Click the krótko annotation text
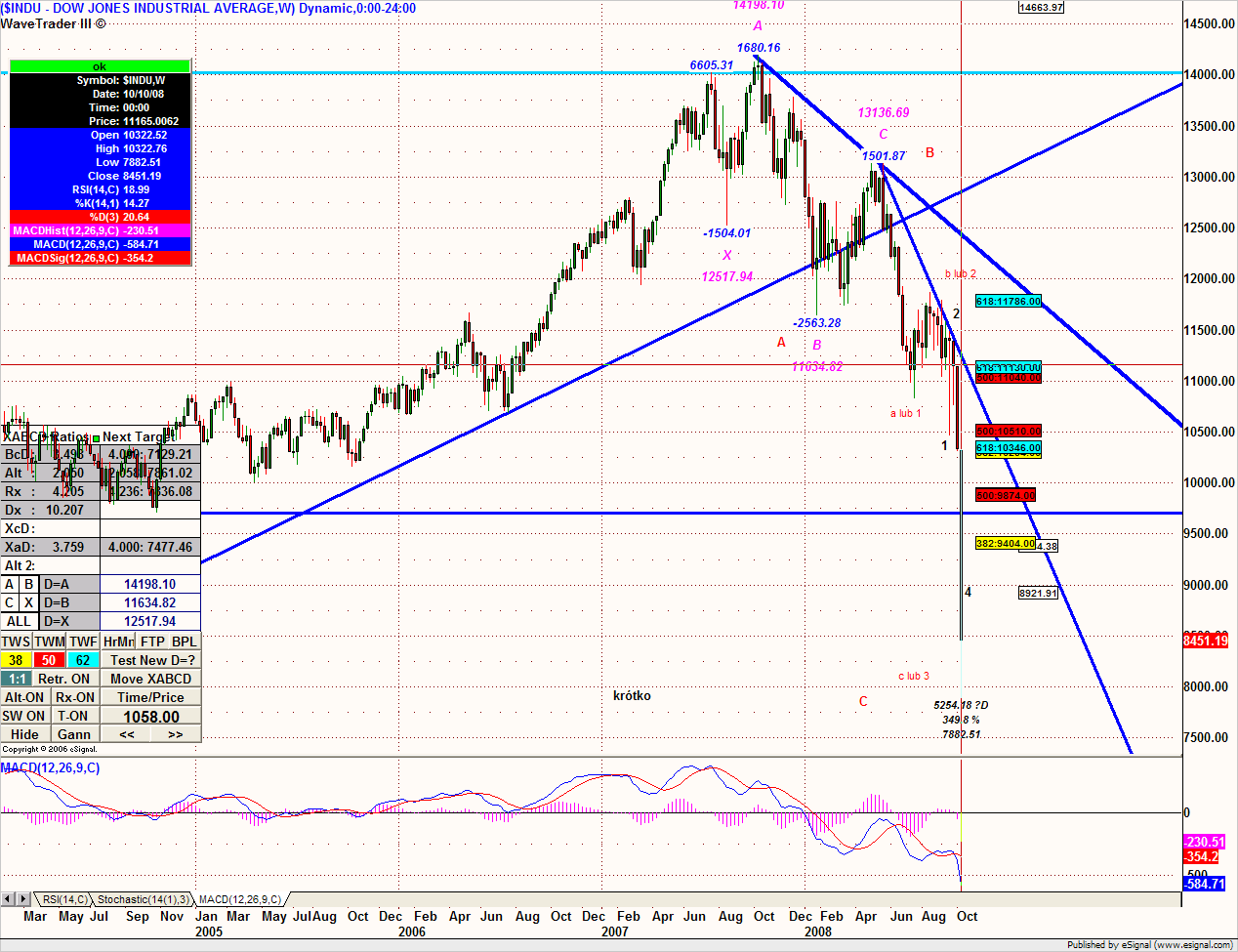 [632, 695]
